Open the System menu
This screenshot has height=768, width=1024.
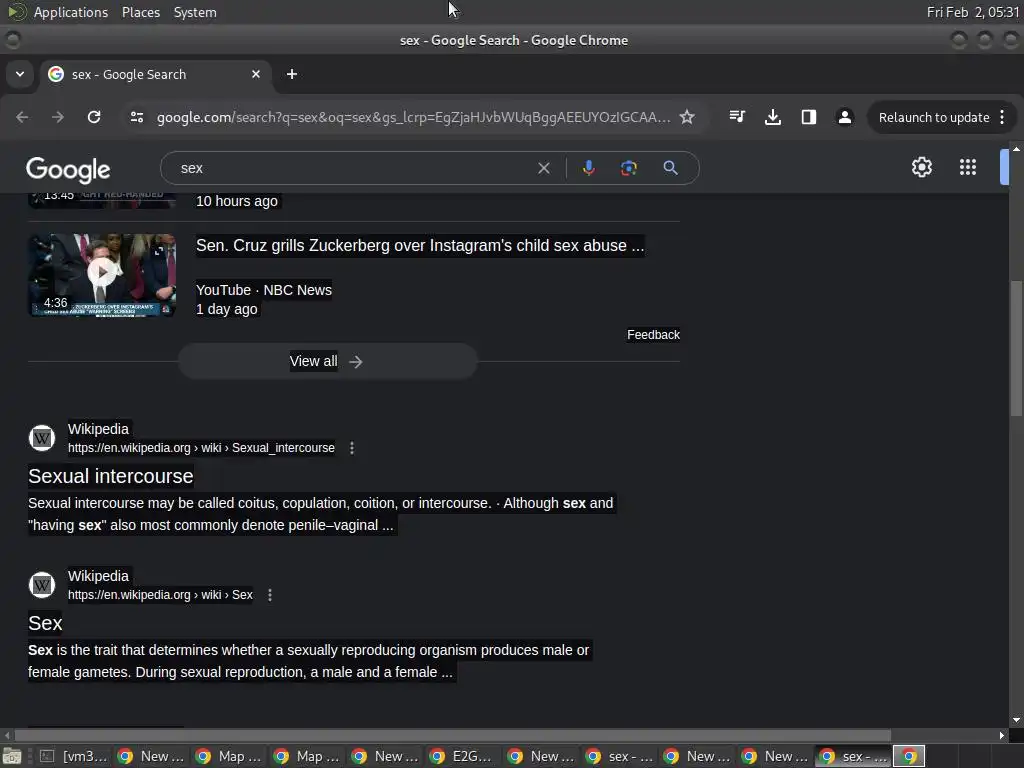click(x=195, y=12)
